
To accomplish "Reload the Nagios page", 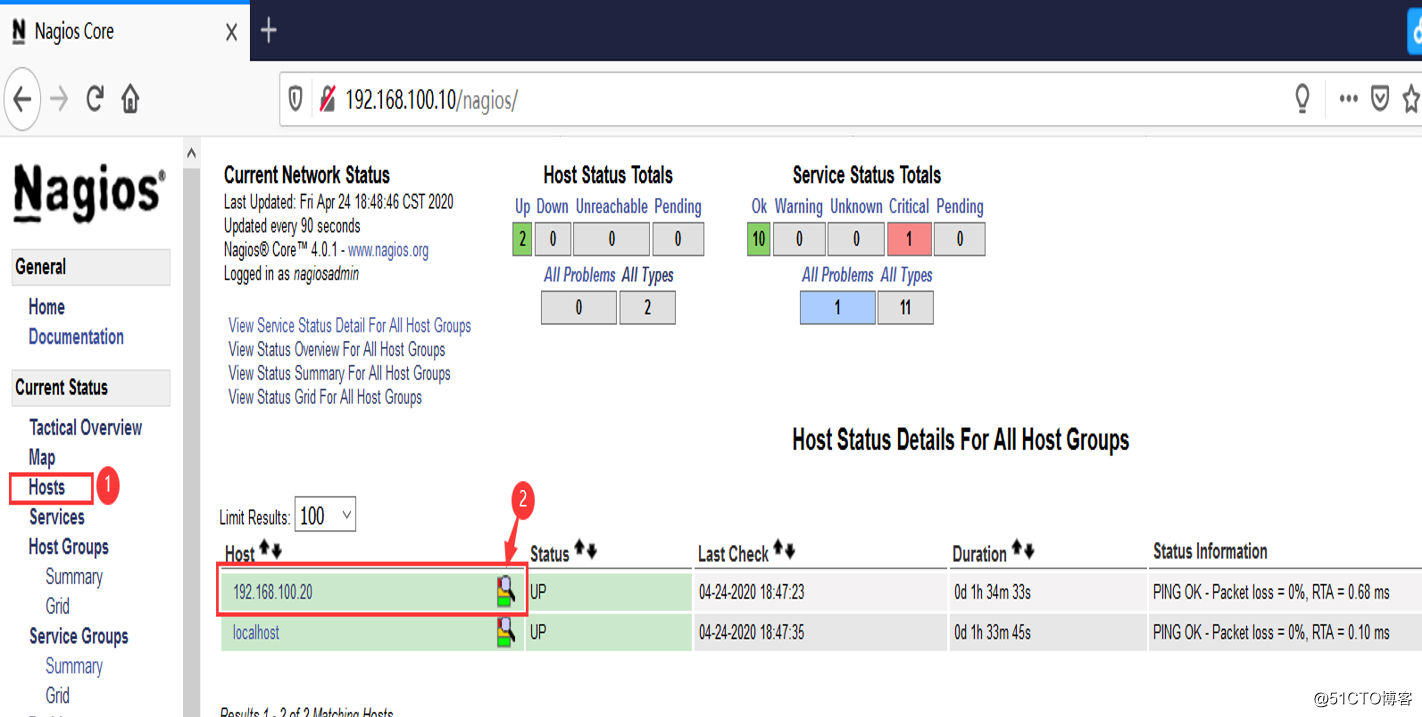I will pyautogui.click(x=95, y=99).
